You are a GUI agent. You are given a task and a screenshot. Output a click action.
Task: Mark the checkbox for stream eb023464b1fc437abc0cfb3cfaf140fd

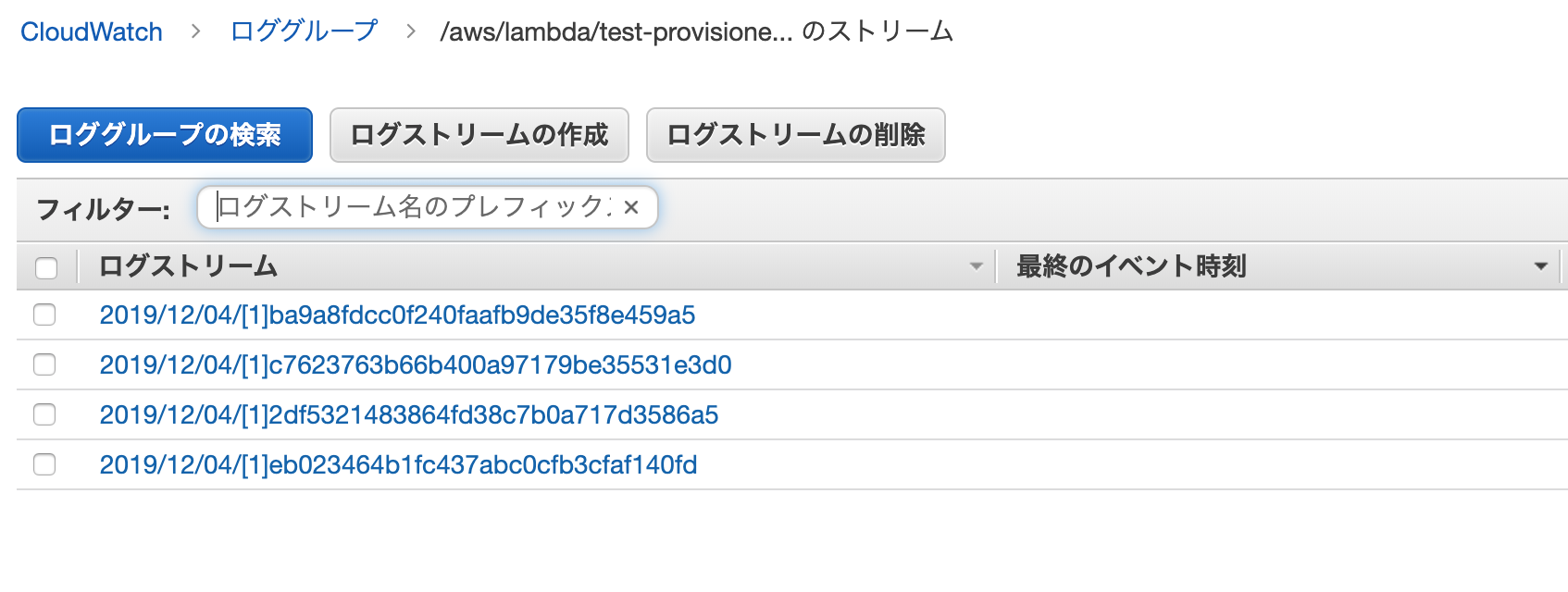(x=44, y=464)
